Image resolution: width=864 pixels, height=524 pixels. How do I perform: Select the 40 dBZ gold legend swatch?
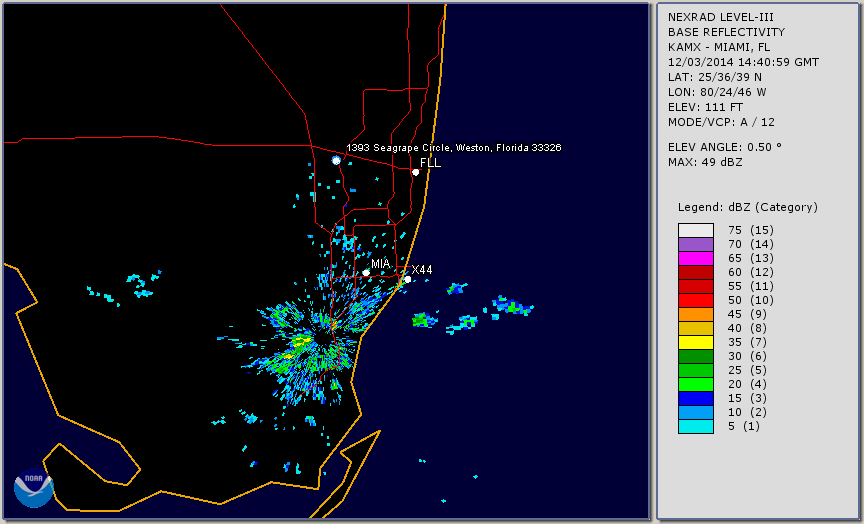[x=696, y=328]
